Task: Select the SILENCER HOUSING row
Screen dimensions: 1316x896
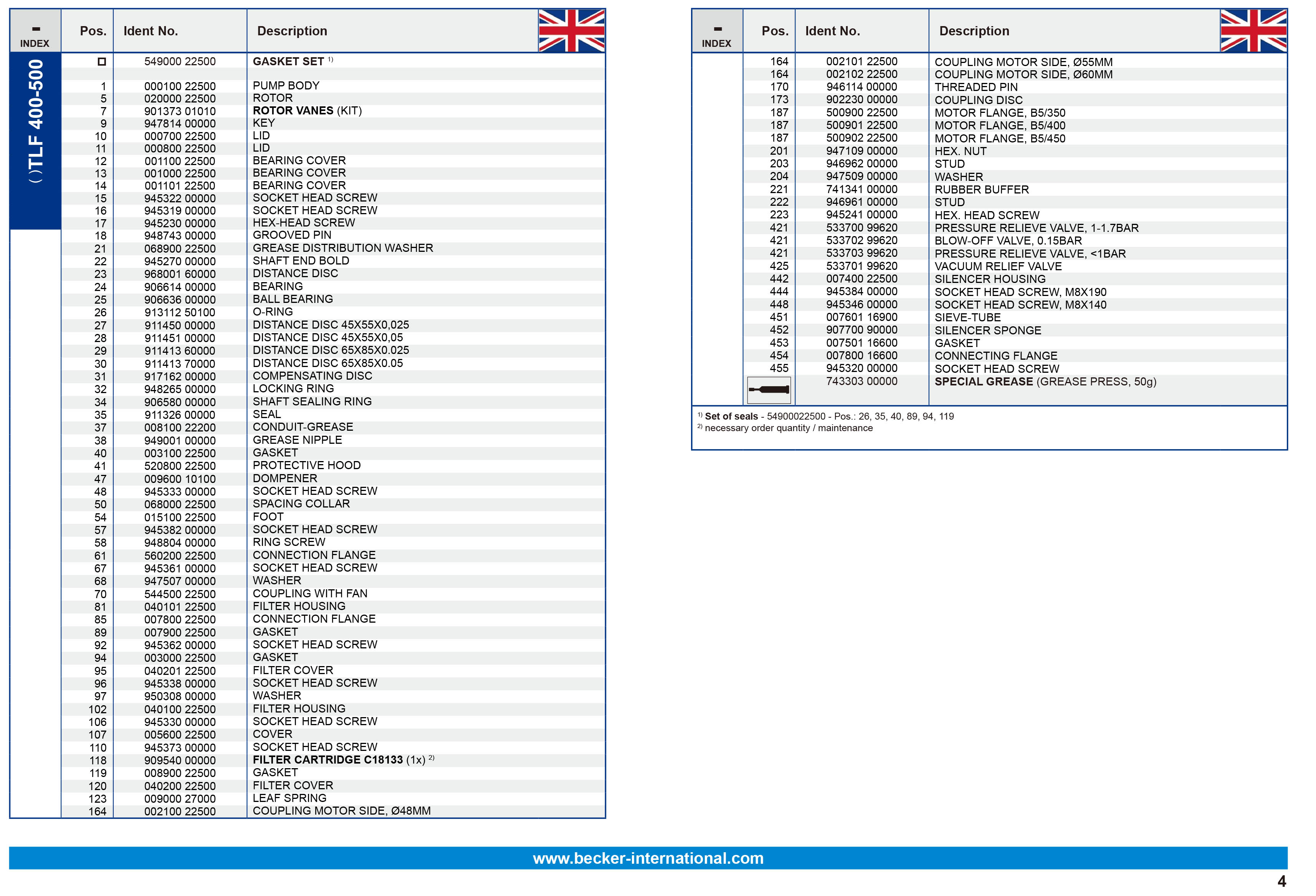Action: 990,279
